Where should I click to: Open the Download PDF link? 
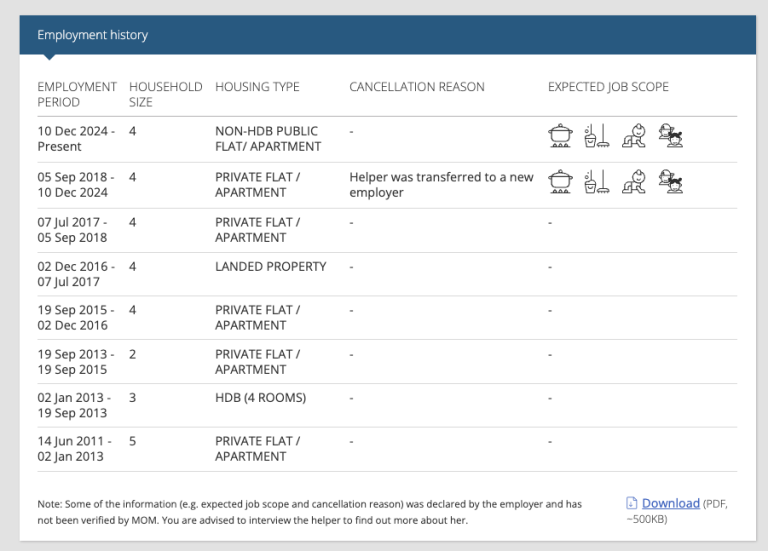coord(671,503)
